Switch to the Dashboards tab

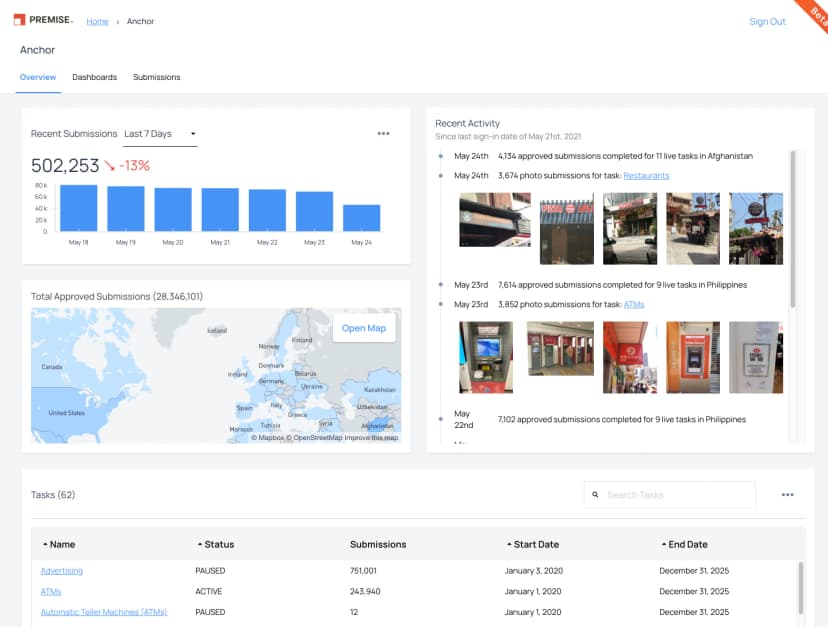94,77
